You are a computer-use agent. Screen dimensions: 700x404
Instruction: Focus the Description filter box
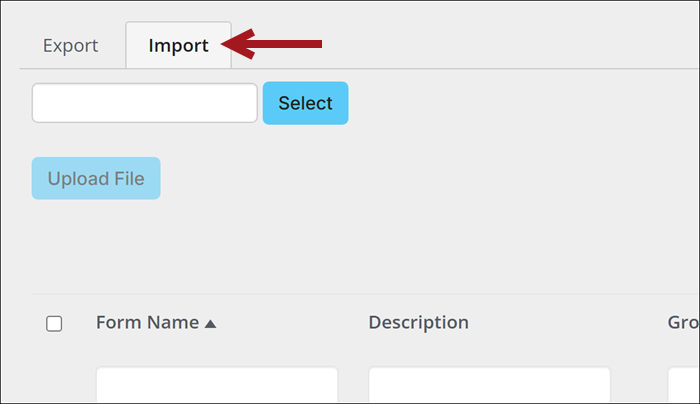pos(489,385)
